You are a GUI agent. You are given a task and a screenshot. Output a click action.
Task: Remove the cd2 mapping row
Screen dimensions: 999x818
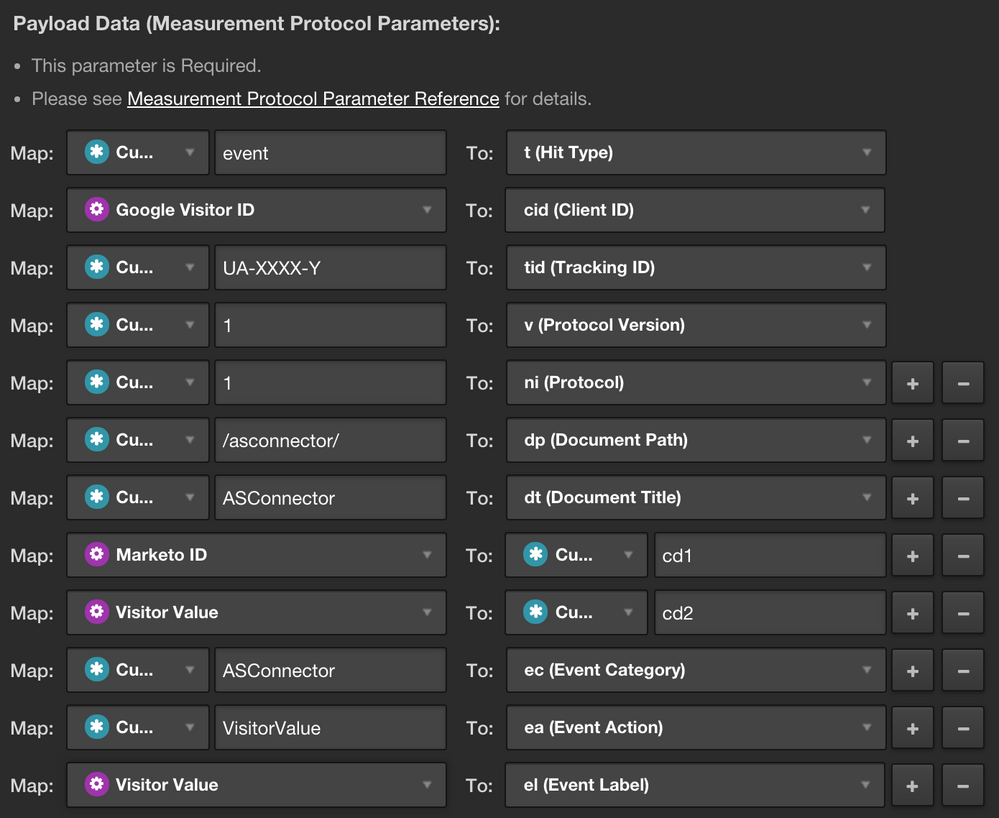[x=962, y=613]
